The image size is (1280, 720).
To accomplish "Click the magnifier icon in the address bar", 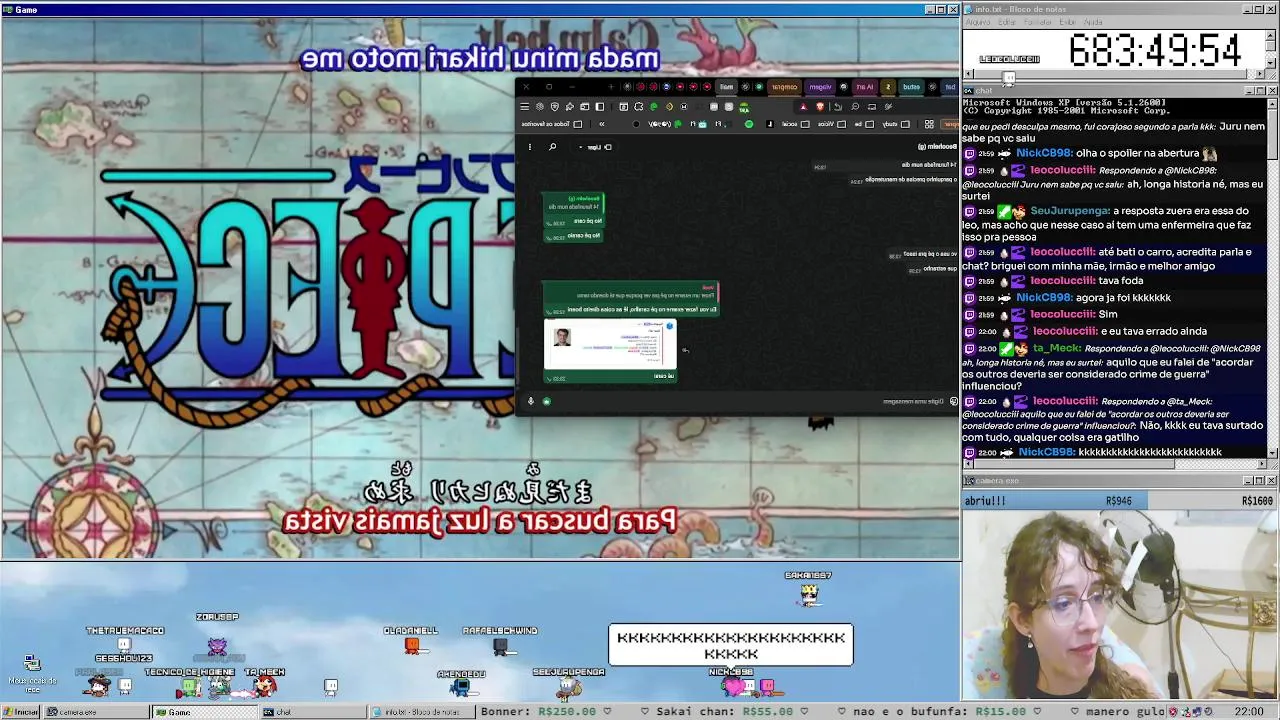I will point(855,107).
